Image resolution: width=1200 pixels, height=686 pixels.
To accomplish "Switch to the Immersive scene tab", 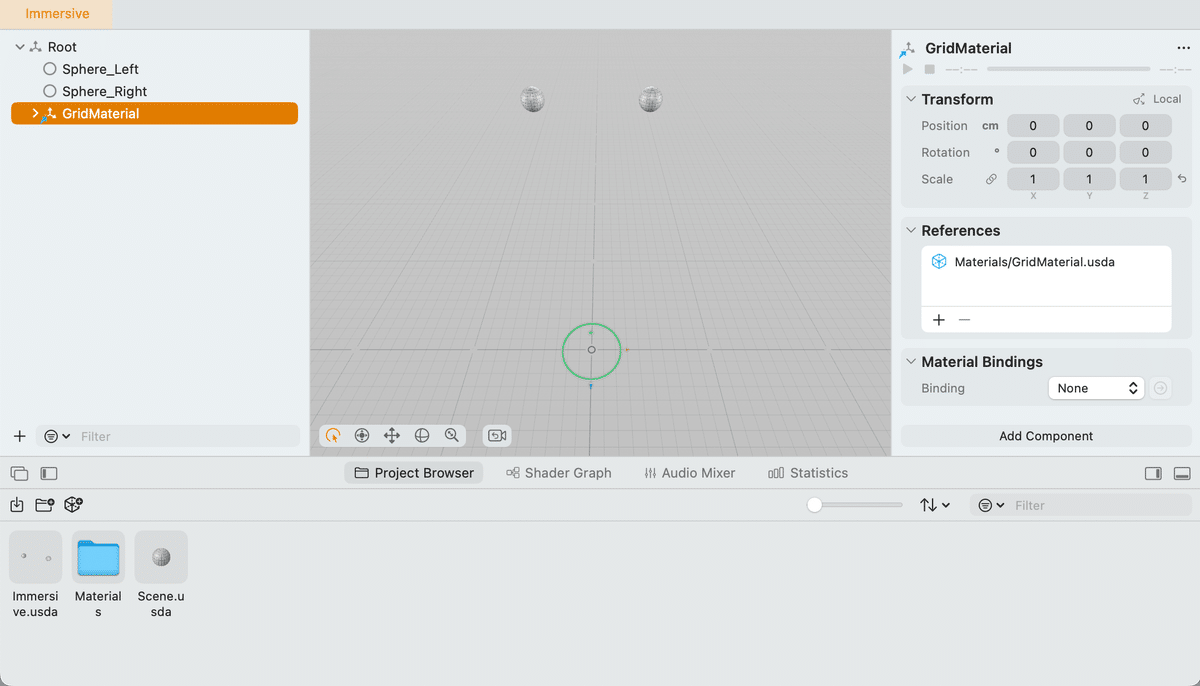I will 57,14.
